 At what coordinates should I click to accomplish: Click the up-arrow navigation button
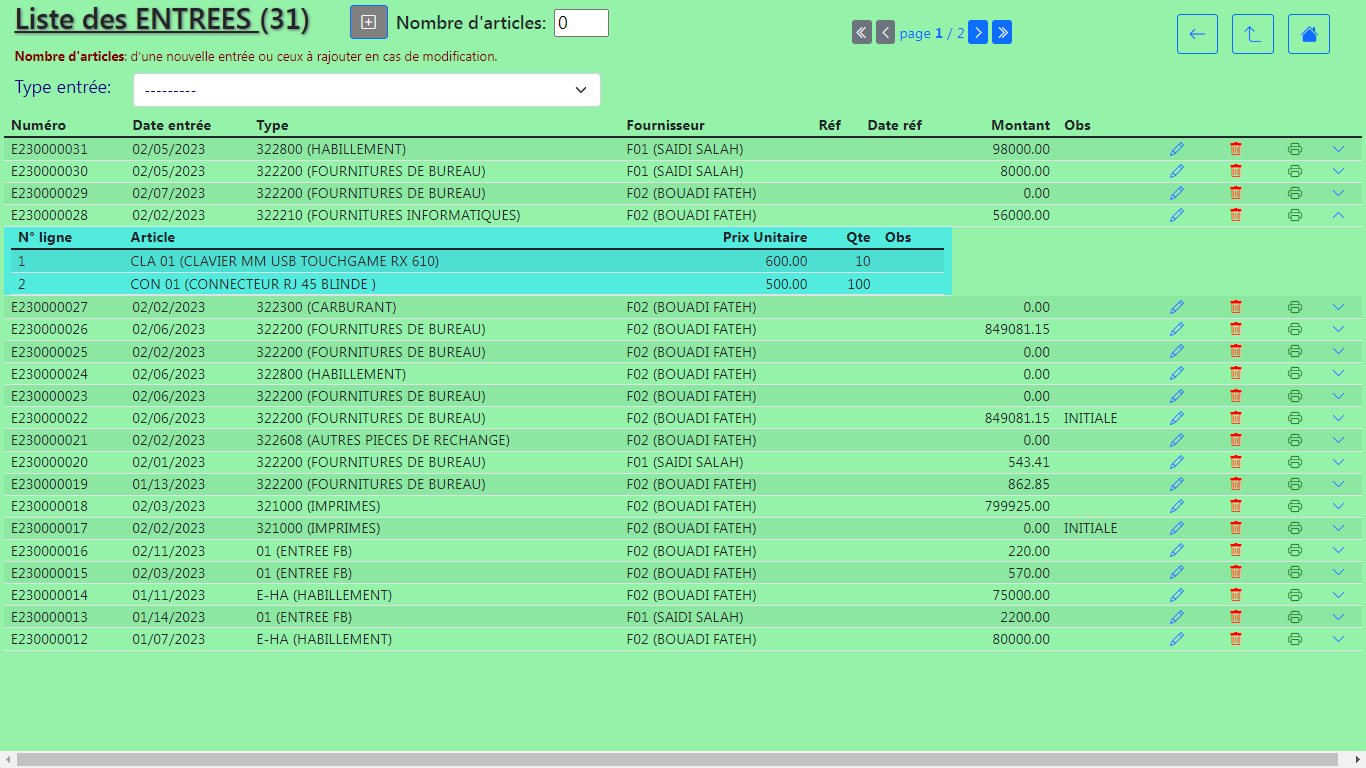click(x=1253, y=34)
